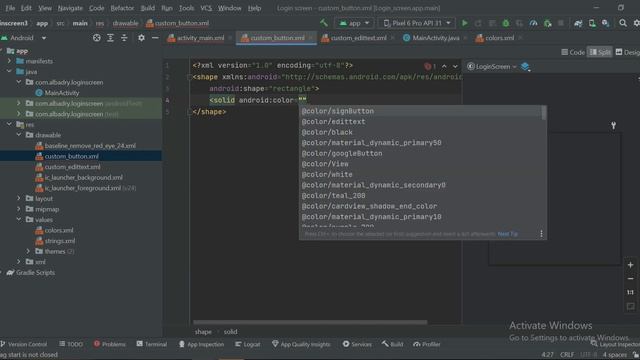Open the LoginScreen theme dropdown
The image size is (640, 360).
(492, 67)
